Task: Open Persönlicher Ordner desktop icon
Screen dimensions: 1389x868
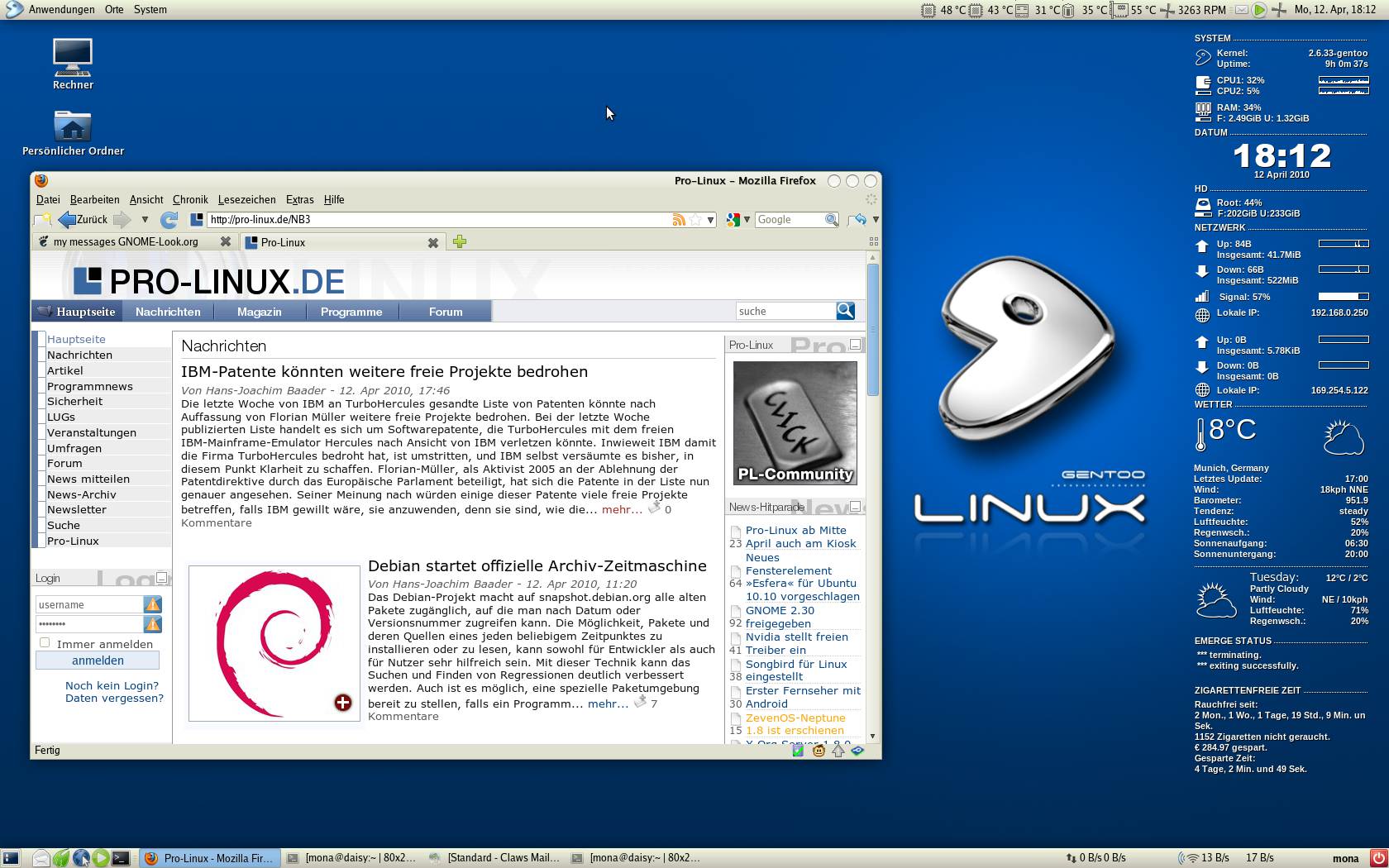Action: click(73, 133)
